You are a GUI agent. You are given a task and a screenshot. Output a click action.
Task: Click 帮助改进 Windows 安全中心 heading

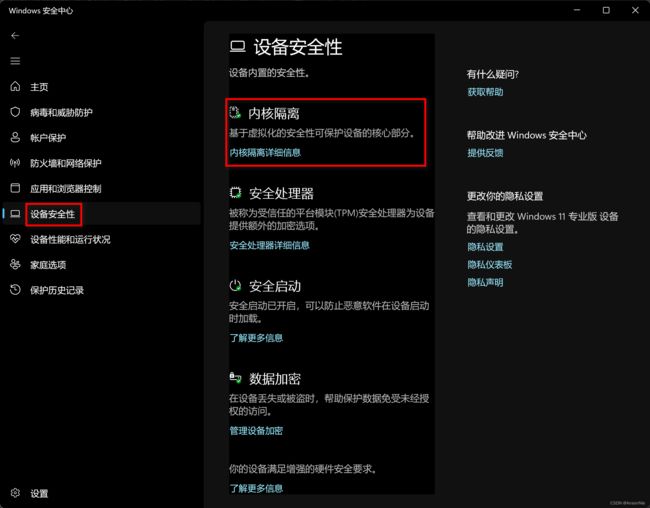pyautogui.click(x=527, y=135)
